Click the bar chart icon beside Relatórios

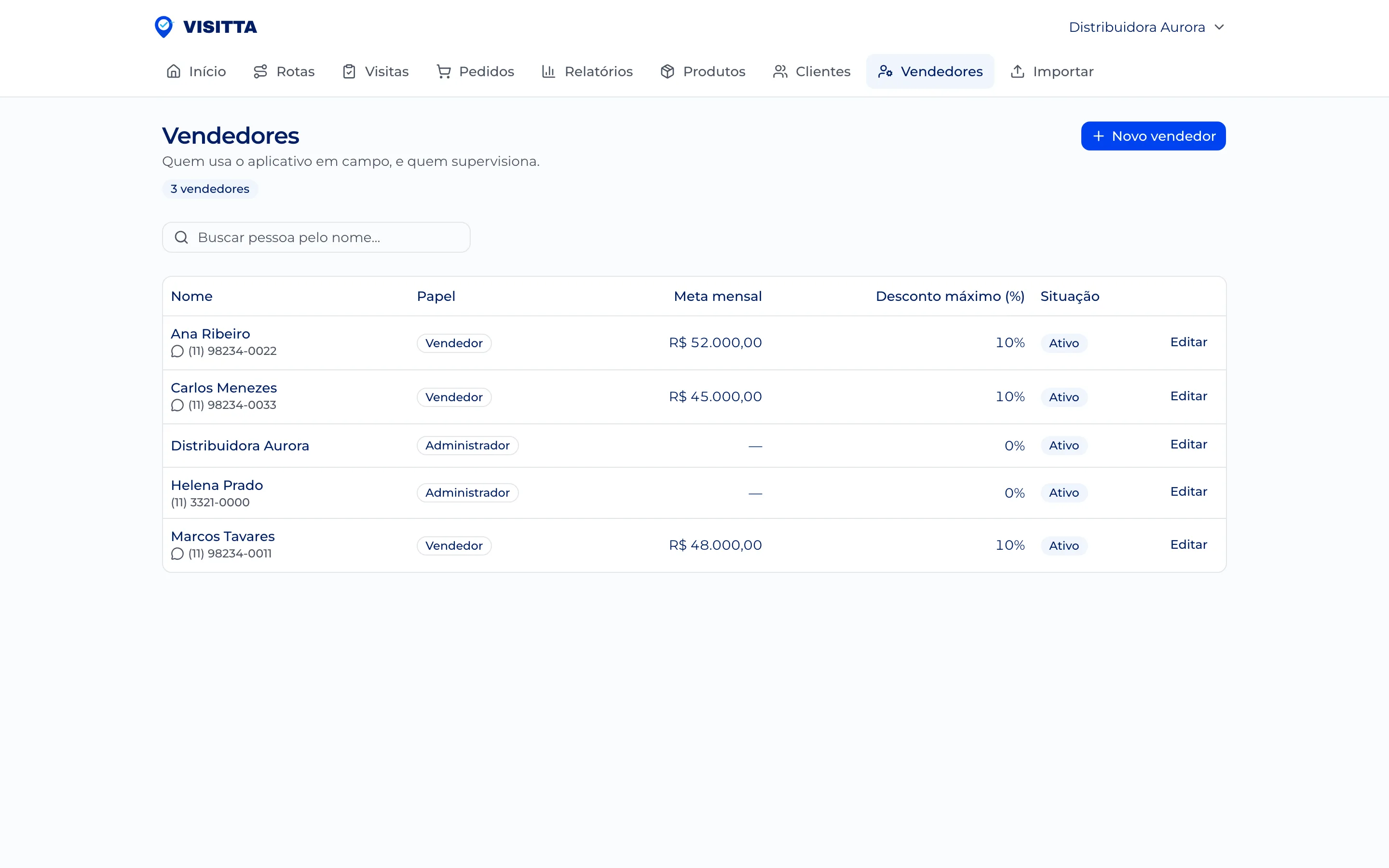click(x=549, y=71)
